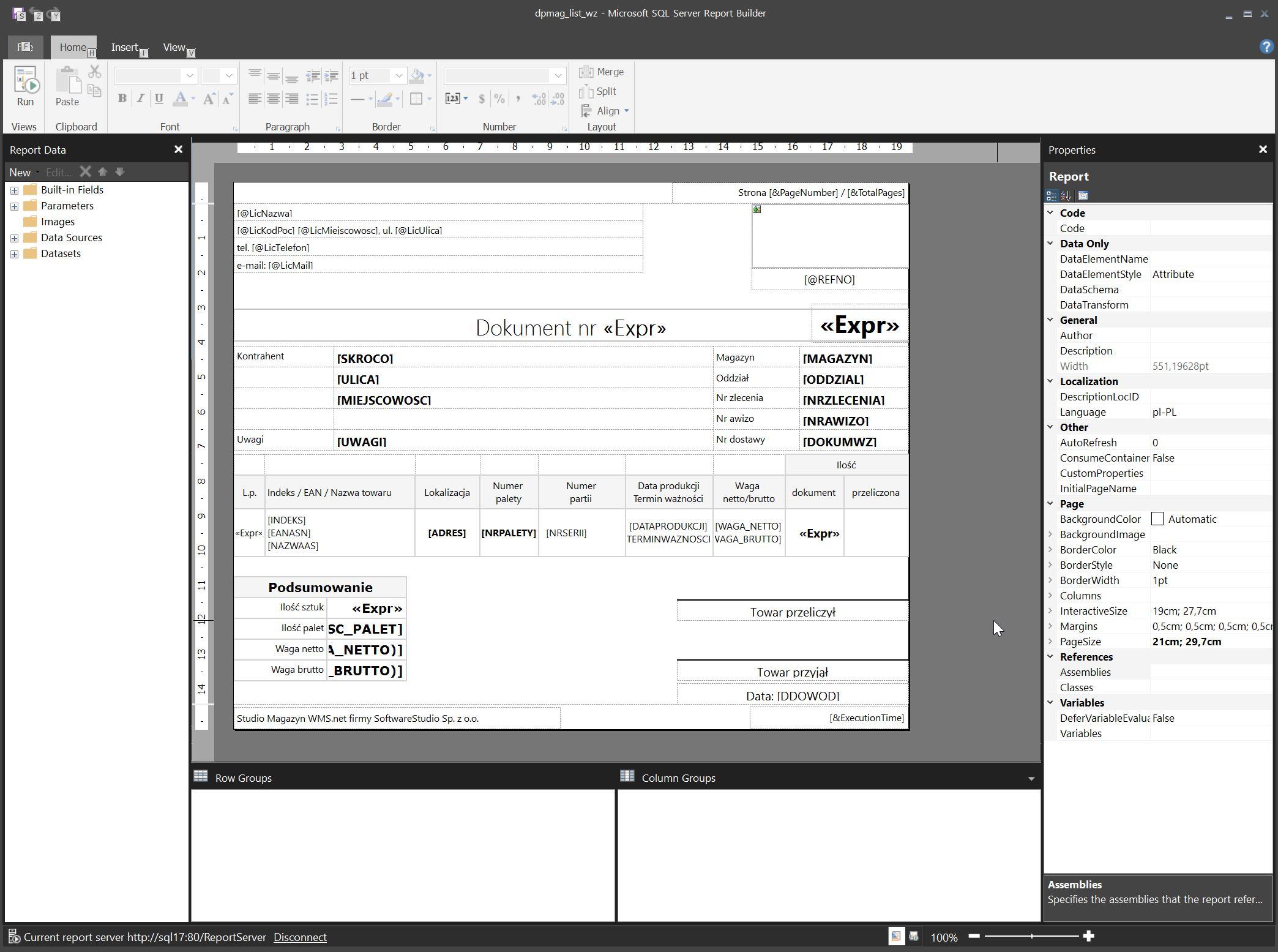Select the Podsumowanie header cell
This screenshot has width=1278, height=952.
(320, 587)
